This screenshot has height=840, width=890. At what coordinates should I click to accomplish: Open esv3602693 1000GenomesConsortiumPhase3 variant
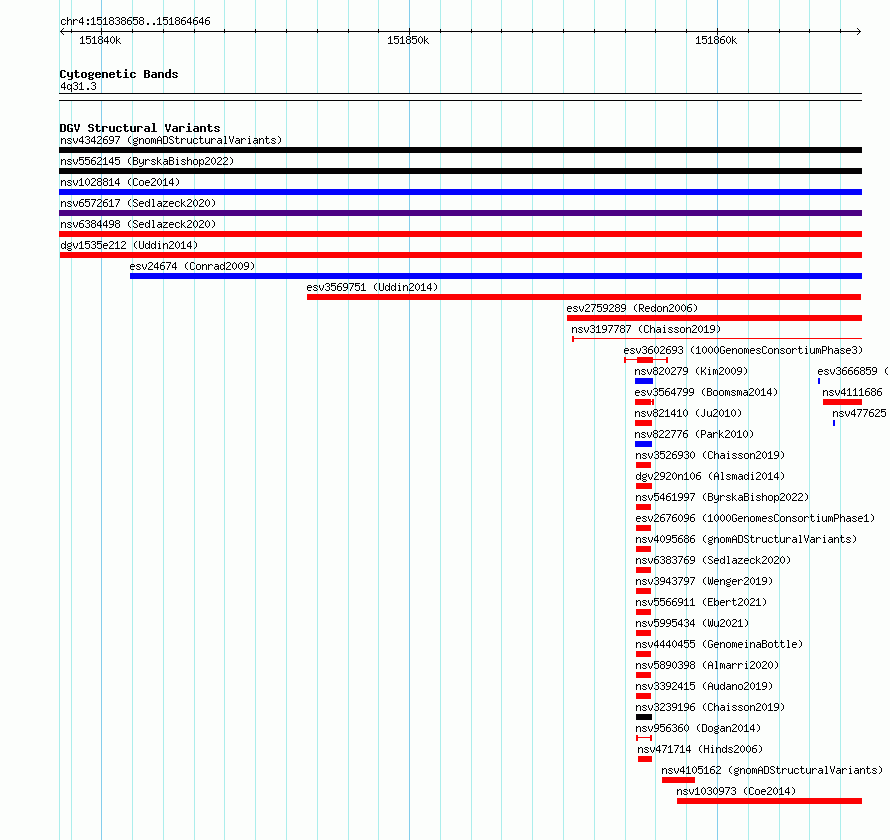743,350
